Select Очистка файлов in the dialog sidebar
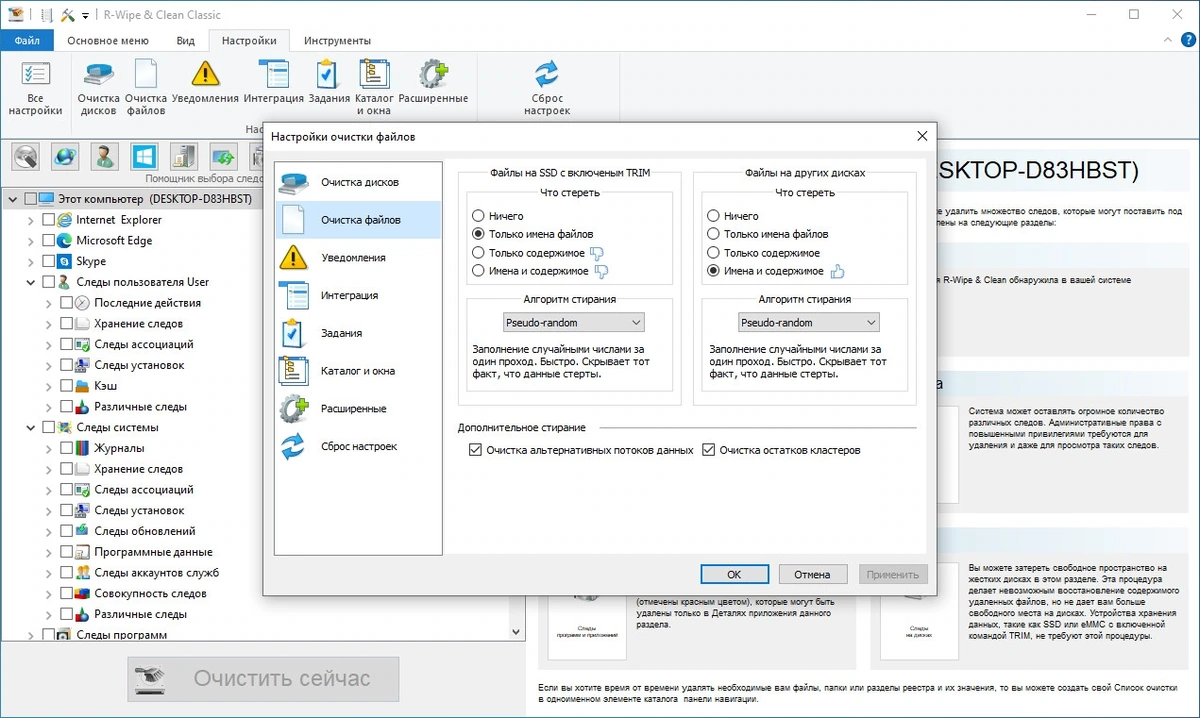 (x=359, y=220)
